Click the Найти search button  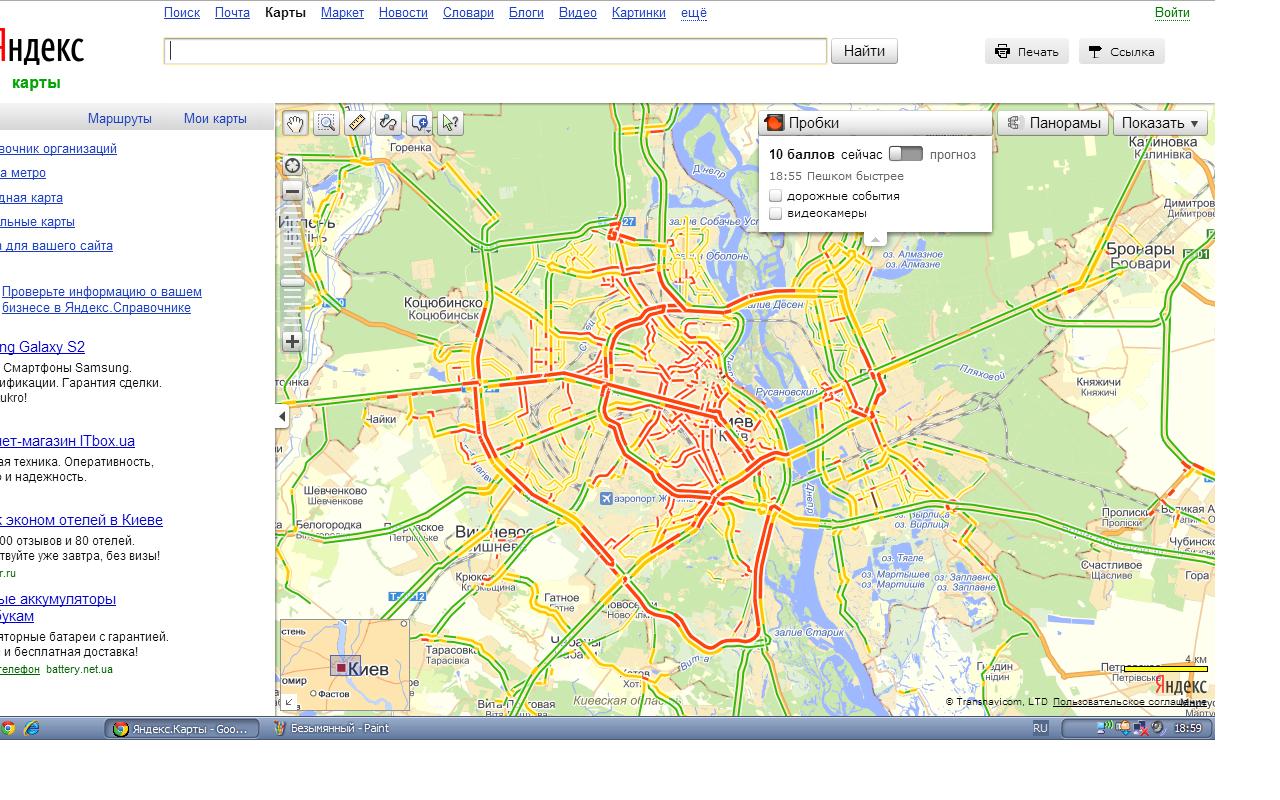pos(864,51)
